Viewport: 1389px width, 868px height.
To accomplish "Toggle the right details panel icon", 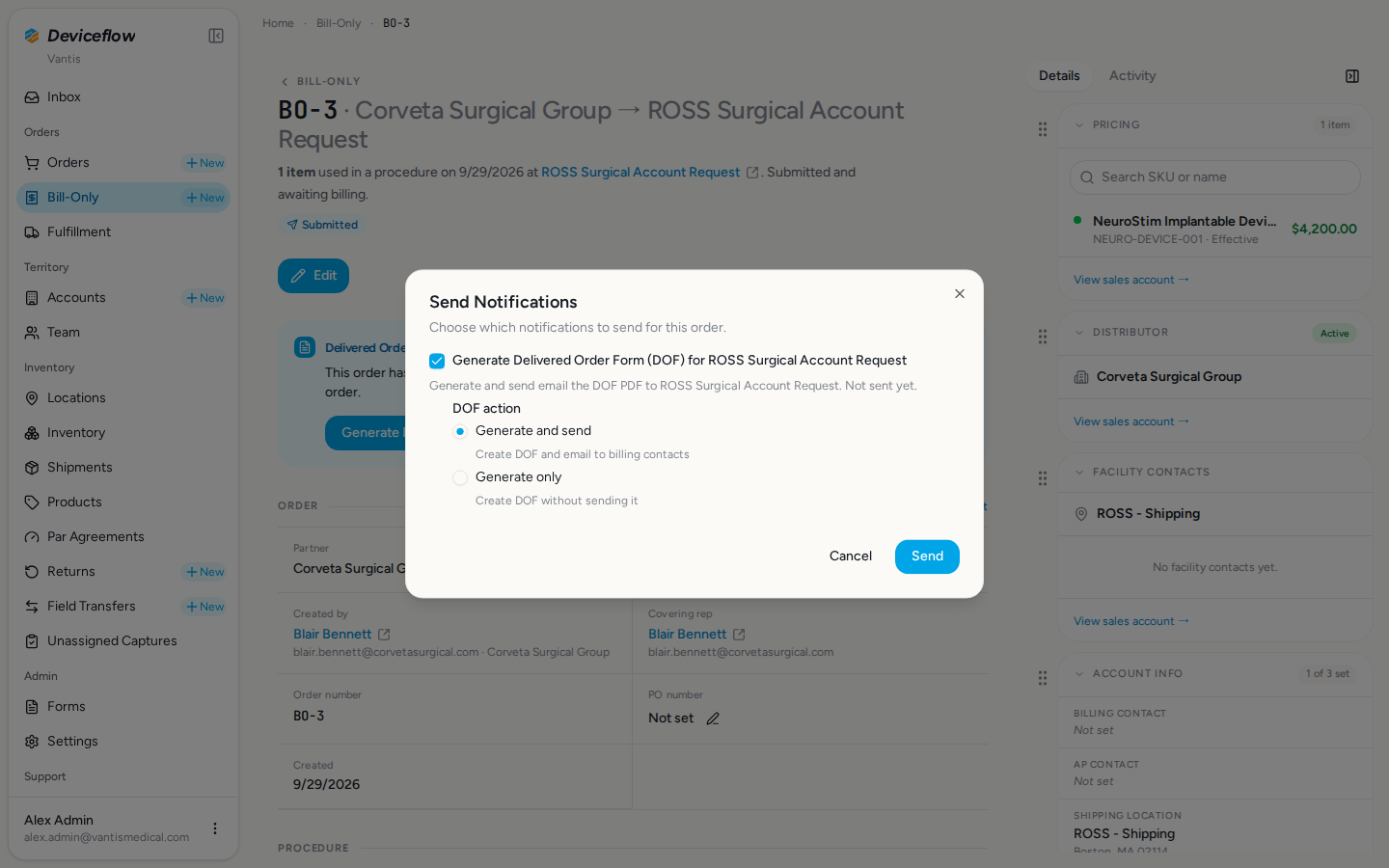I will pos(1352,76).
